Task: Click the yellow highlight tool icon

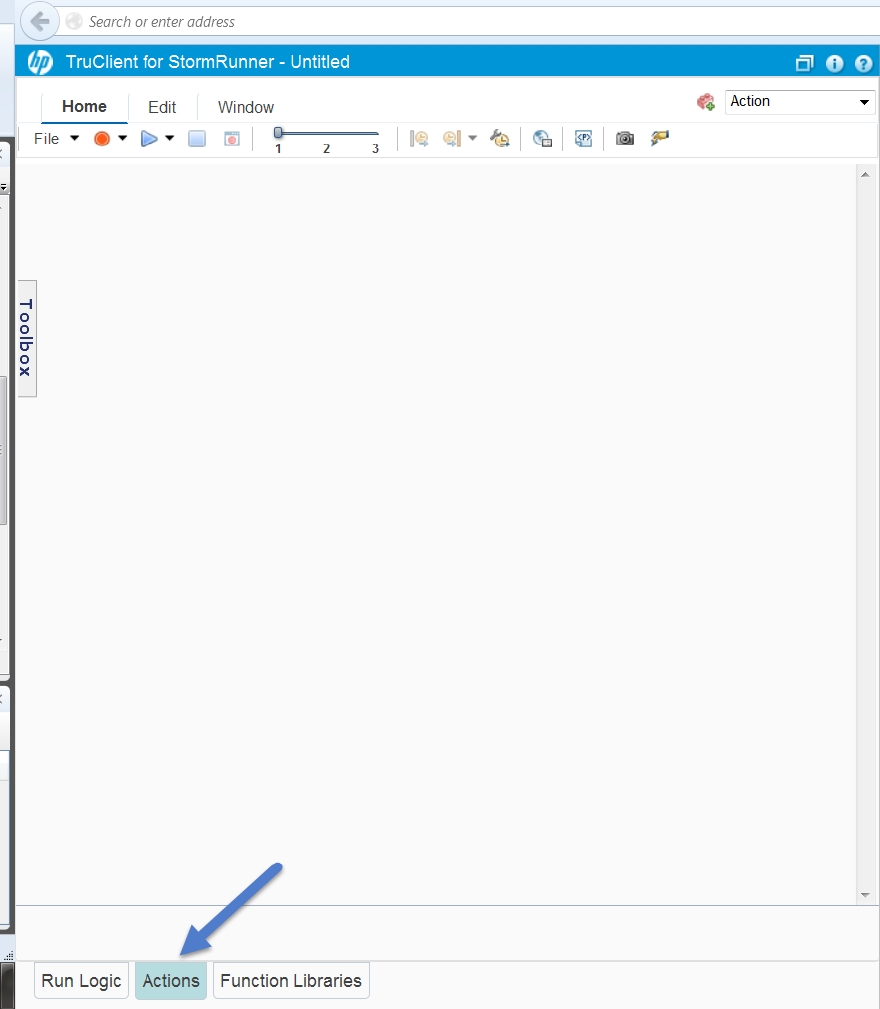Action: click(x=659, y=138)
